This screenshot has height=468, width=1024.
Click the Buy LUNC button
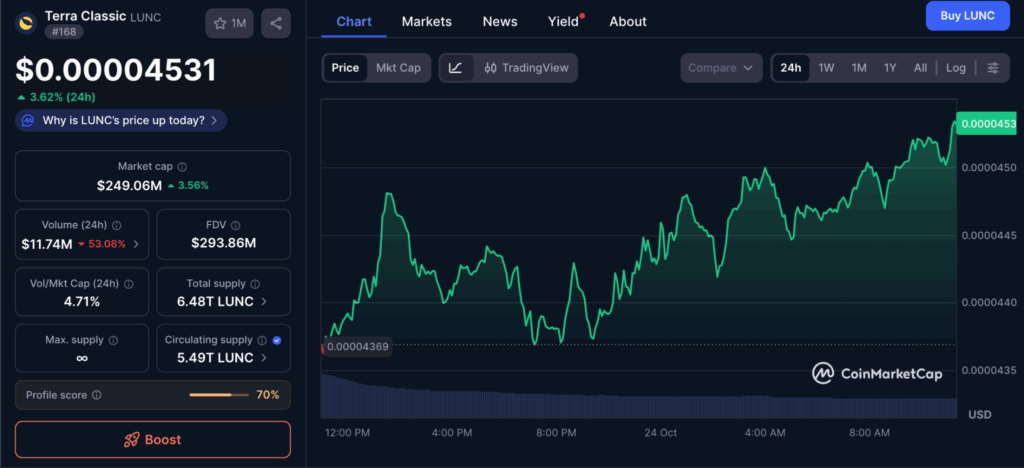tap(967, 16)
